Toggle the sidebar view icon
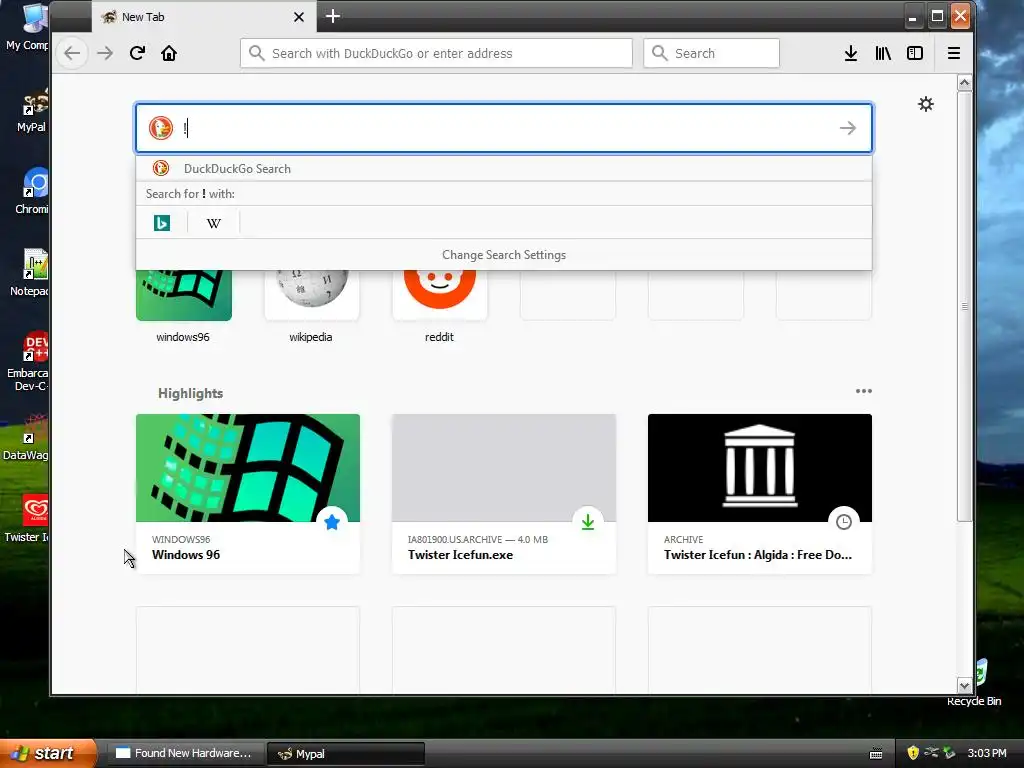This screenshot has width=1024, height=768. tap(915, 54)
